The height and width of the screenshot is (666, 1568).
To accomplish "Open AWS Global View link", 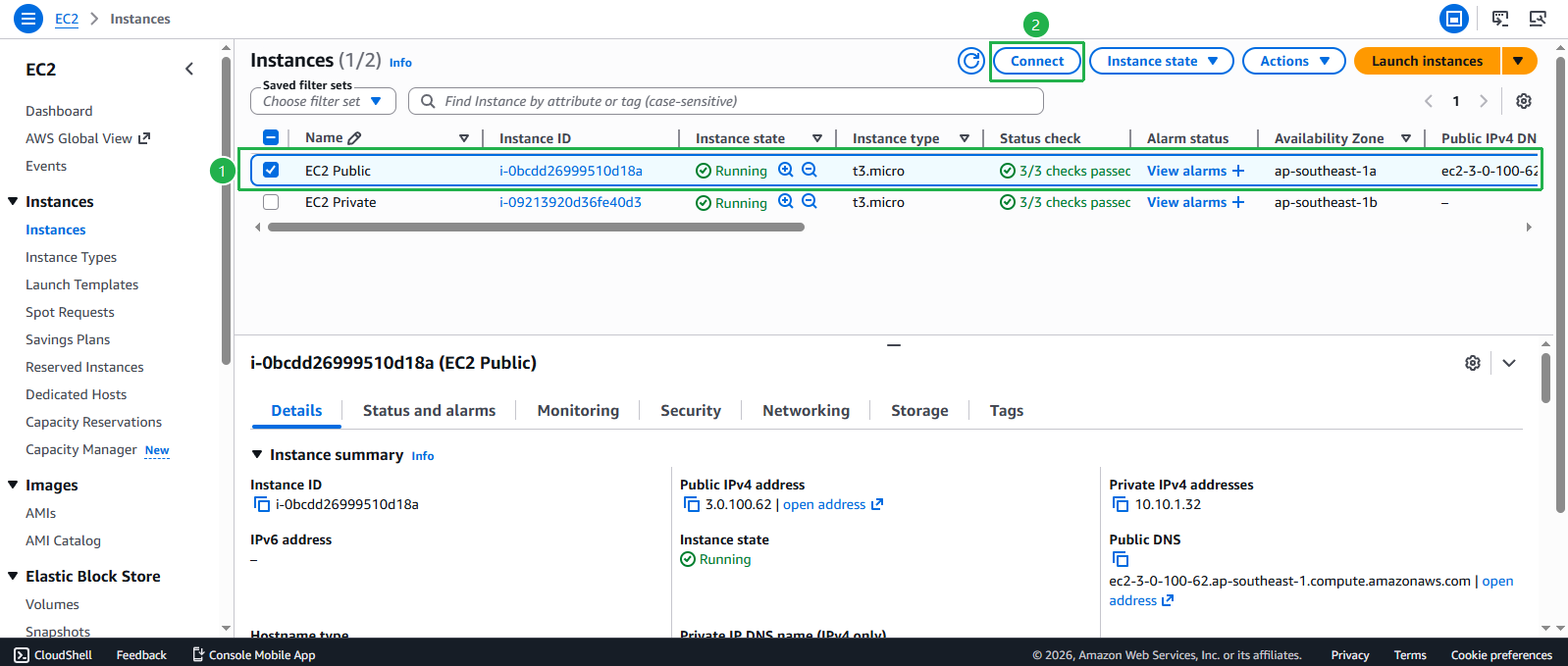I will 87,138.
